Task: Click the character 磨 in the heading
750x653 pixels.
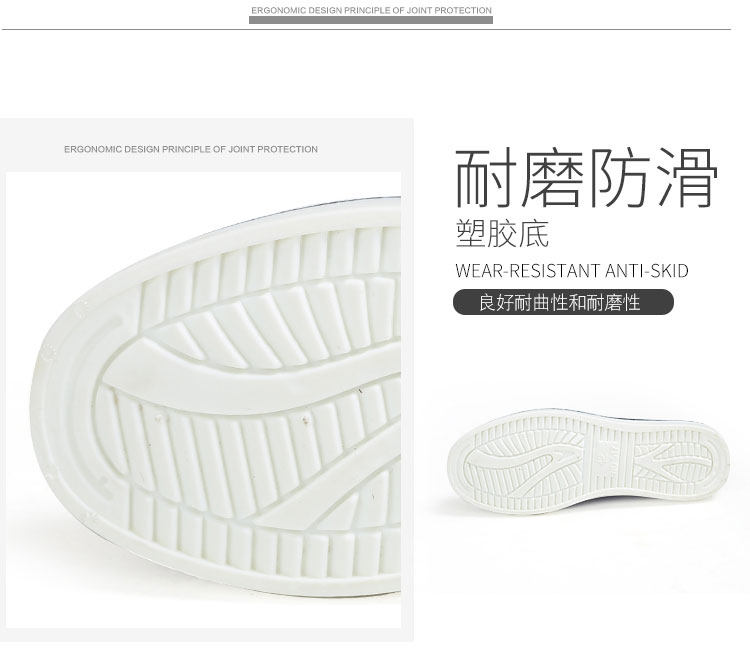Action: [x=554, y=178]
